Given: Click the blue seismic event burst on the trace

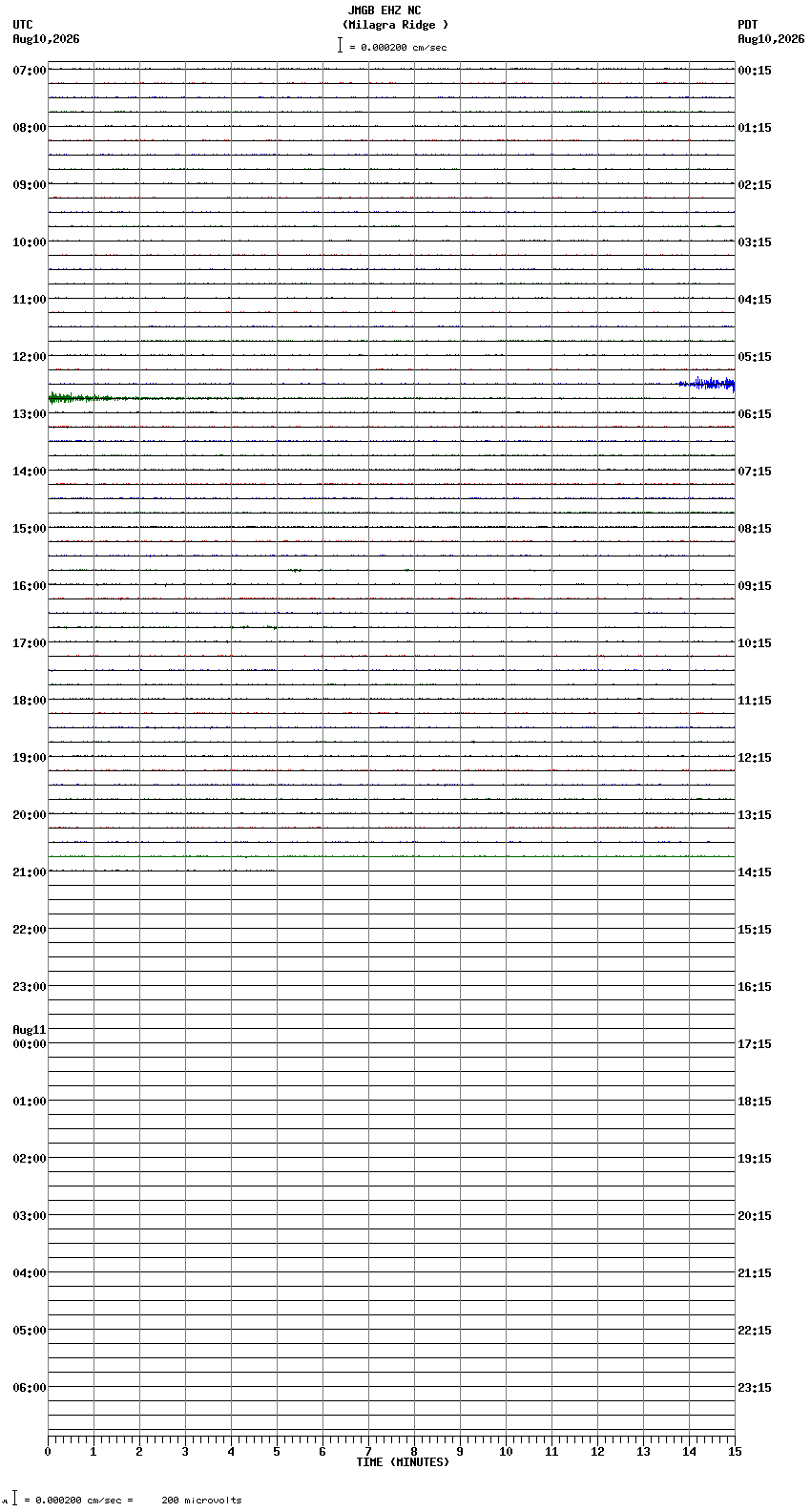Looking at the screenshot, I should [x=706, y=384].
